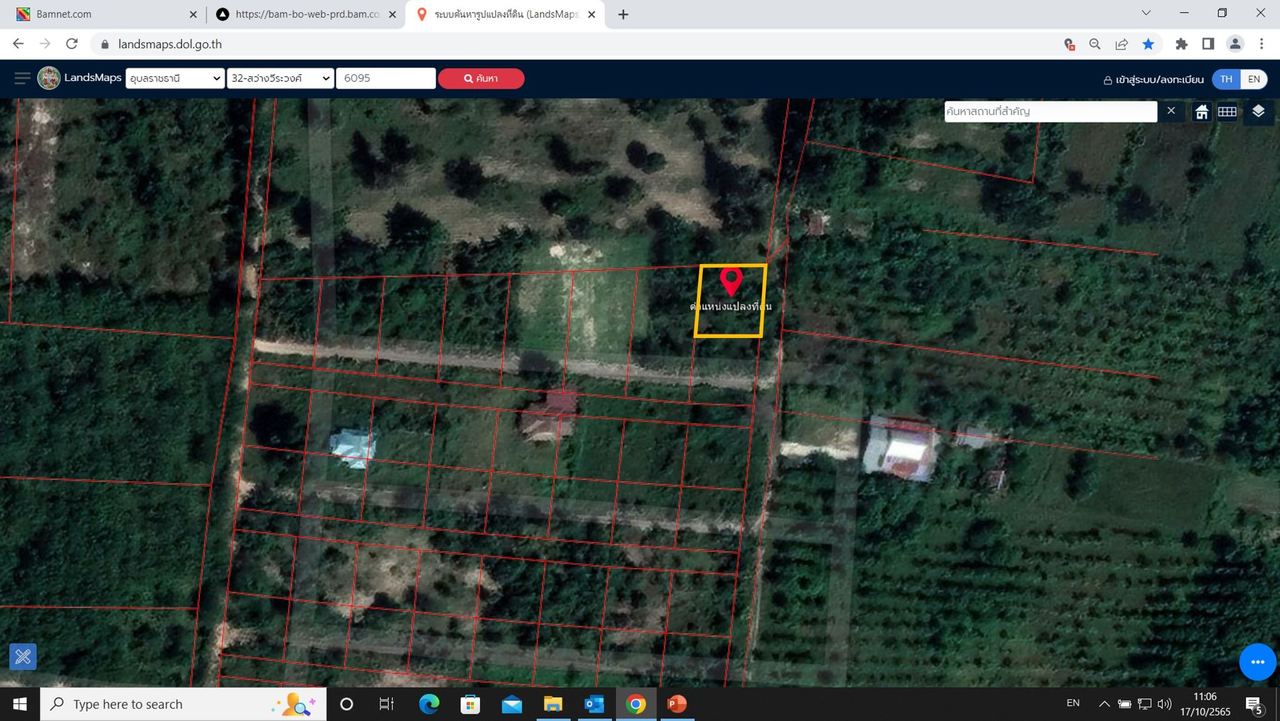Screen dimensions: 1280x721
Task: Clear the landmark search with the X
Action: pos(1171,111)
